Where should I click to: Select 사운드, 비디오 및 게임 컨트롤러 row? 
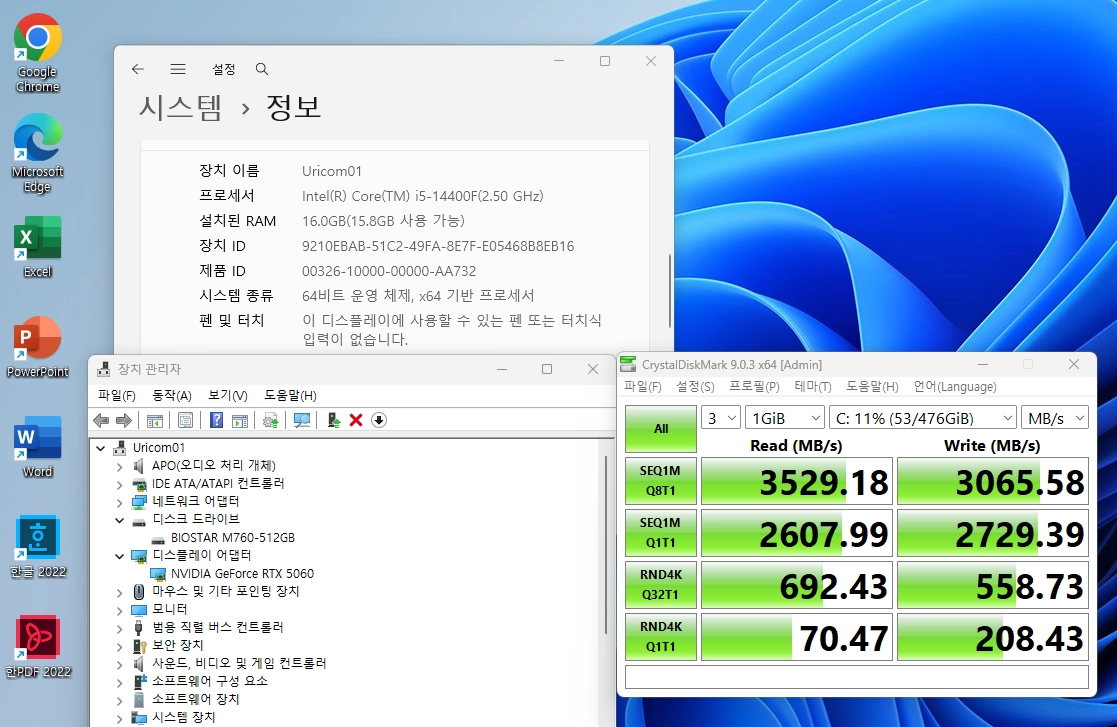pos(239,664)
